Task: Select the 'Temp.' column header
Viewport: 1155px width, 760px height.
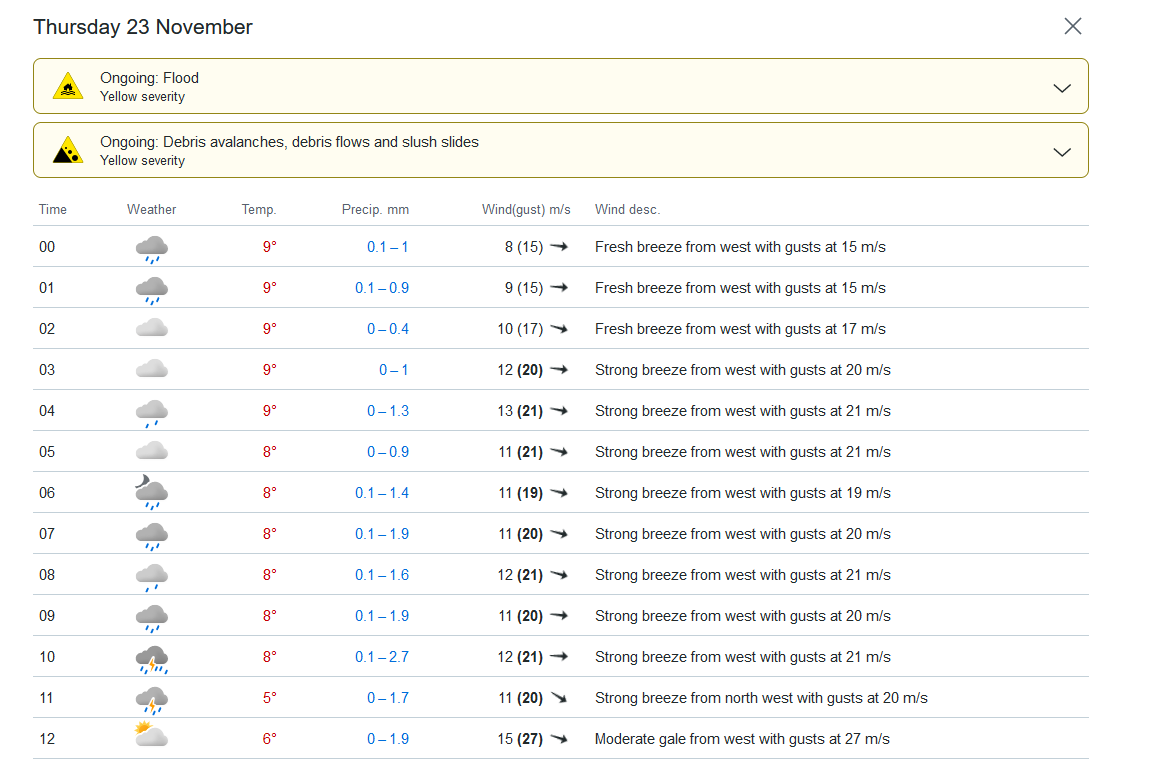Action: tap(259, 210)
